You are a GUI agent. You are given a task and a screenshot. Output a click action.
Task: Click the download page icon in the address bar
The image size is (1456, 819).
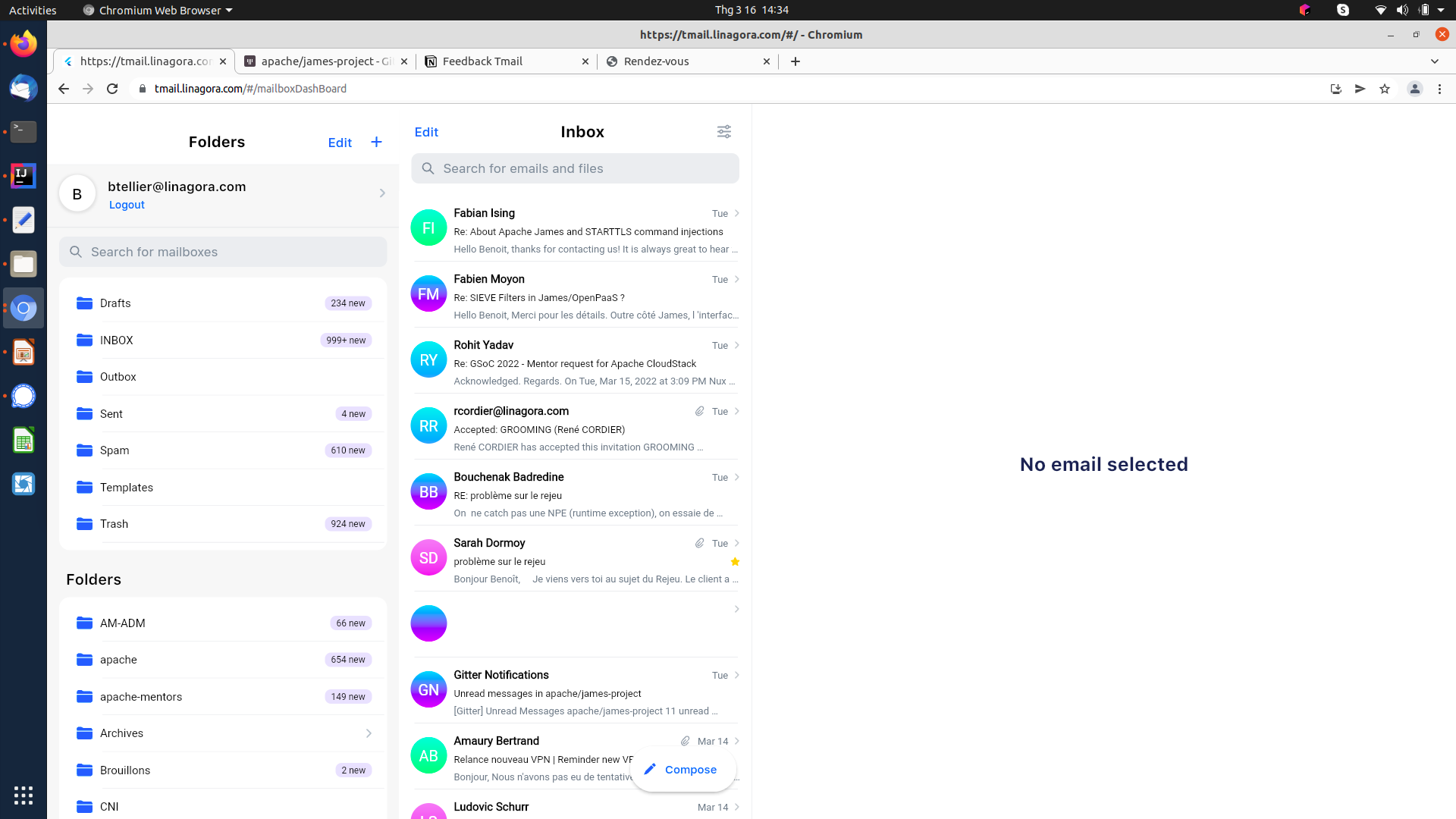click(x=1335, y=89)
